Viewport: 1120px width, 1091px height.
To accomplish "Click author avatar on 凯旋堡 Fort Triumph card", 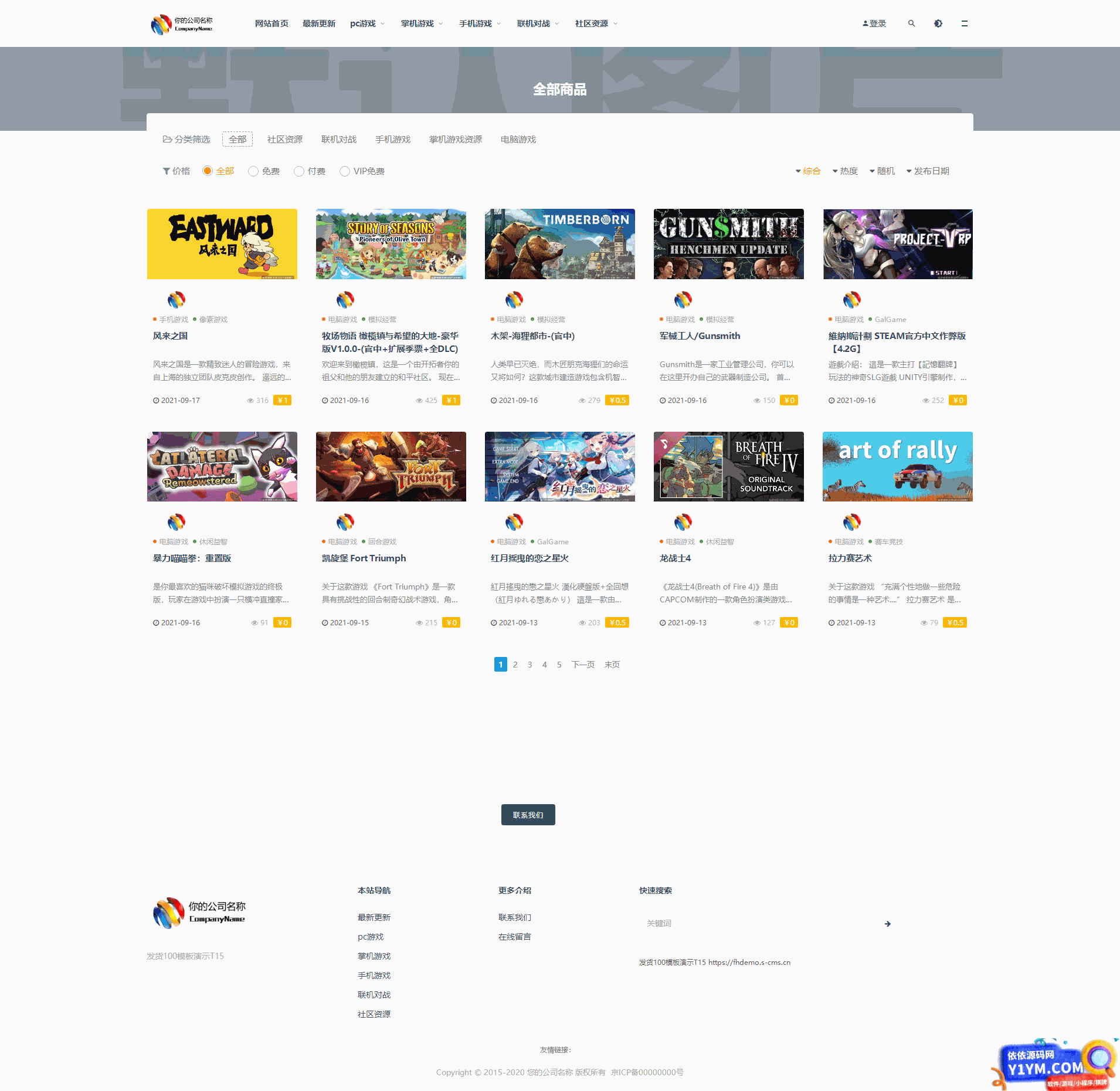I will click(345, 522).
